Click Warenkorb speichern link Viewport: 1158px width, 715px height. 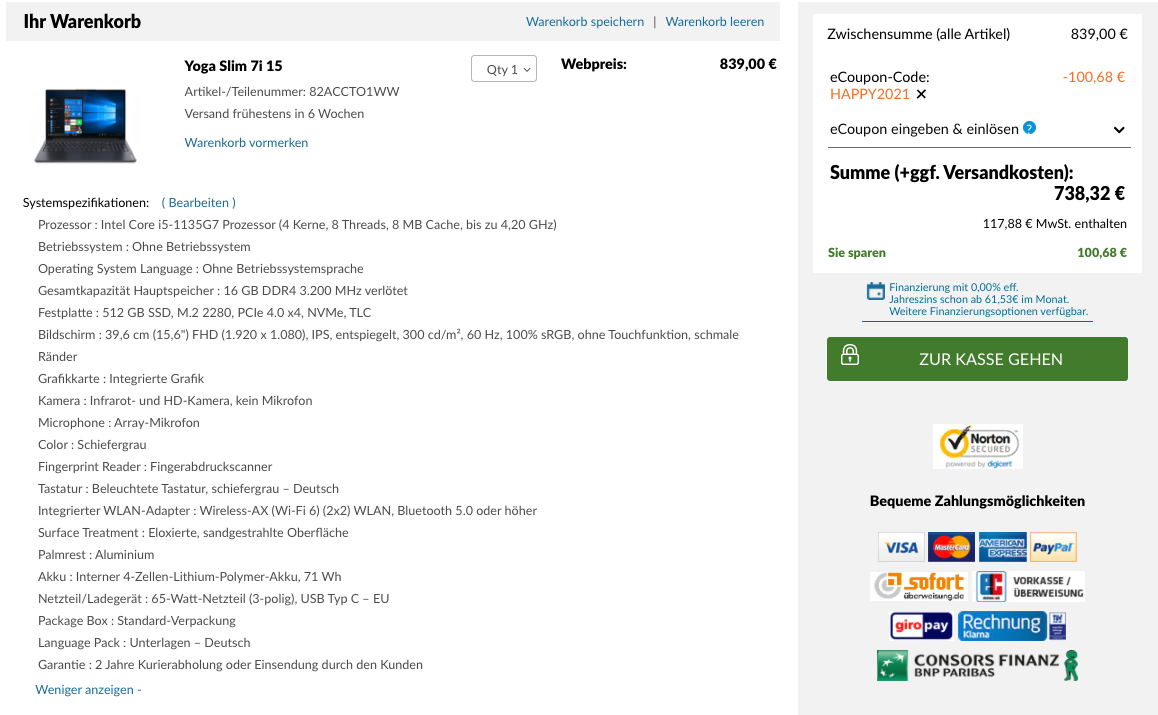pyautogui.click(x=585, y=21)
